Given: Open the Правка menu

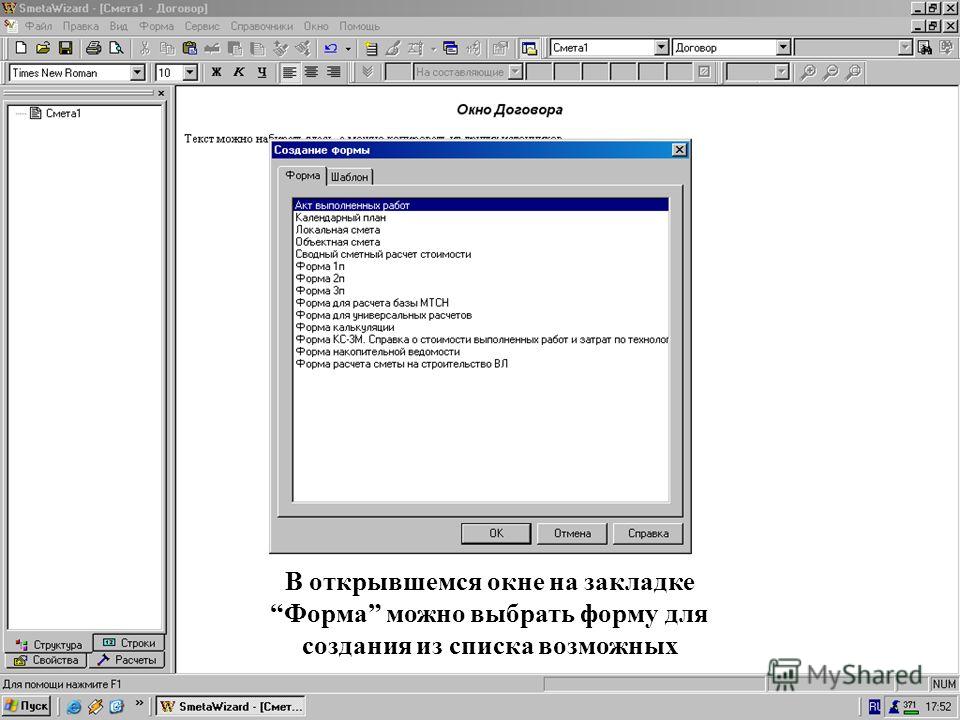Looking at the screenshot, I should [x=81, y=26].
